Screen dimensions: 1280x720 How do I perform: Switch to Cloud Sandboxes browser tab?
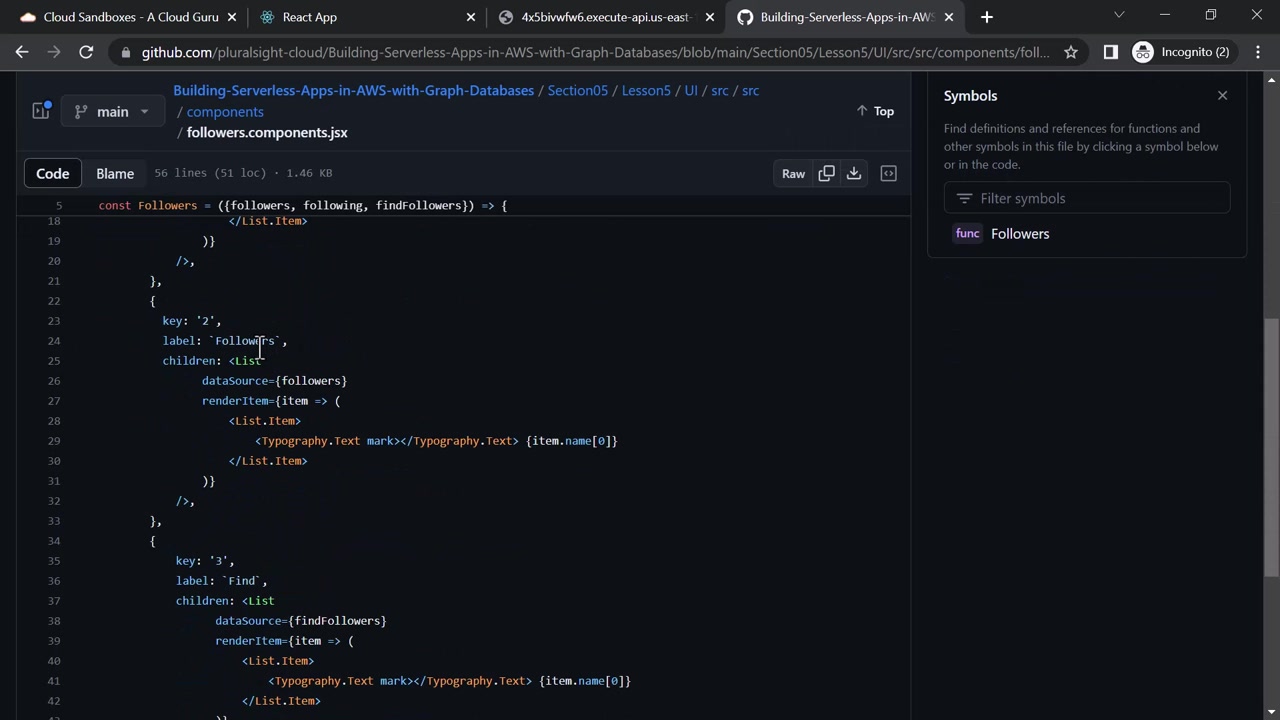coord(130,17)
